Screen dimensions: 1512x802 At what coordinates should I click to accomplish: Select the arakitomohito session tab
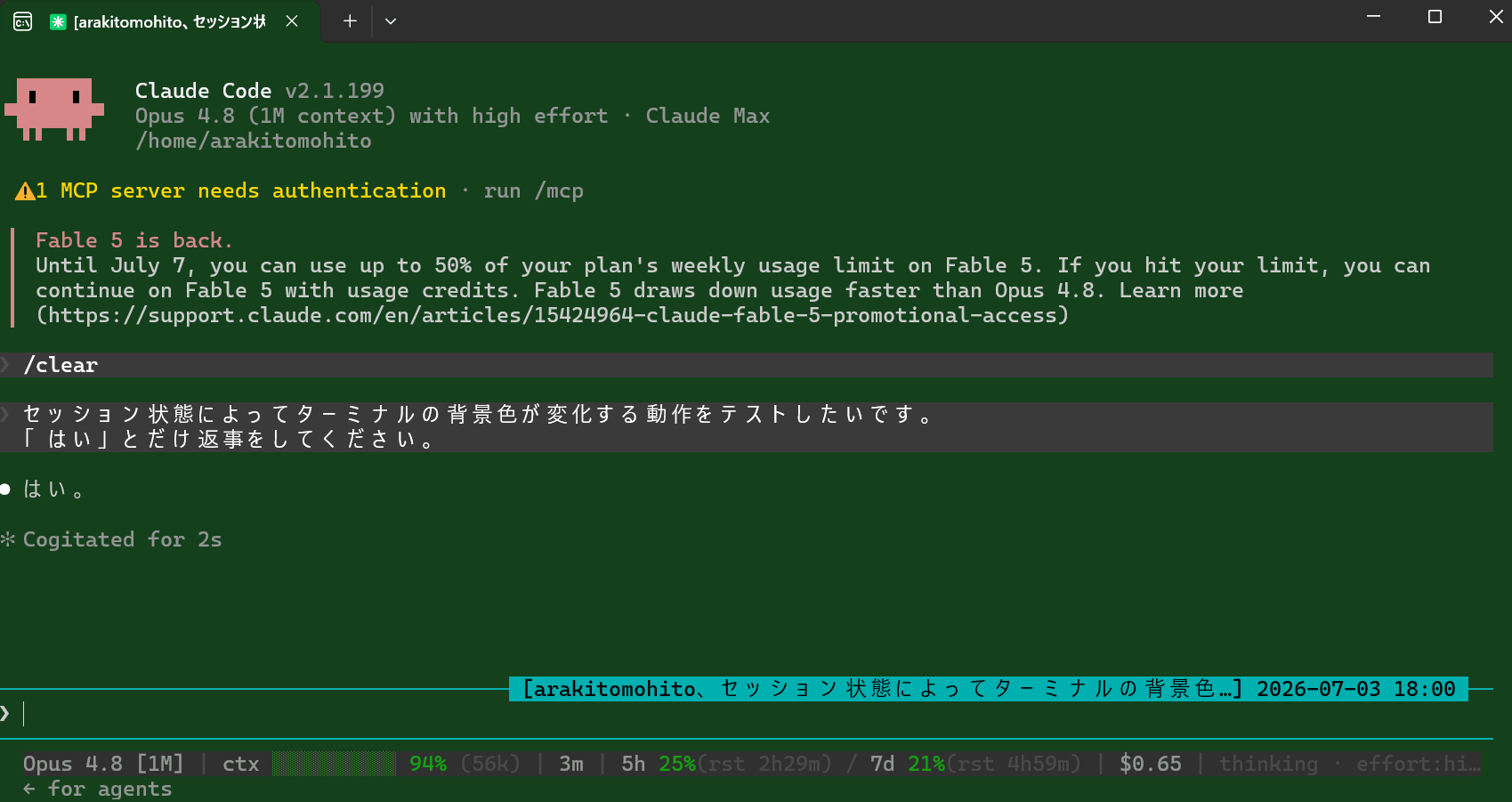(x=161, y=21)
